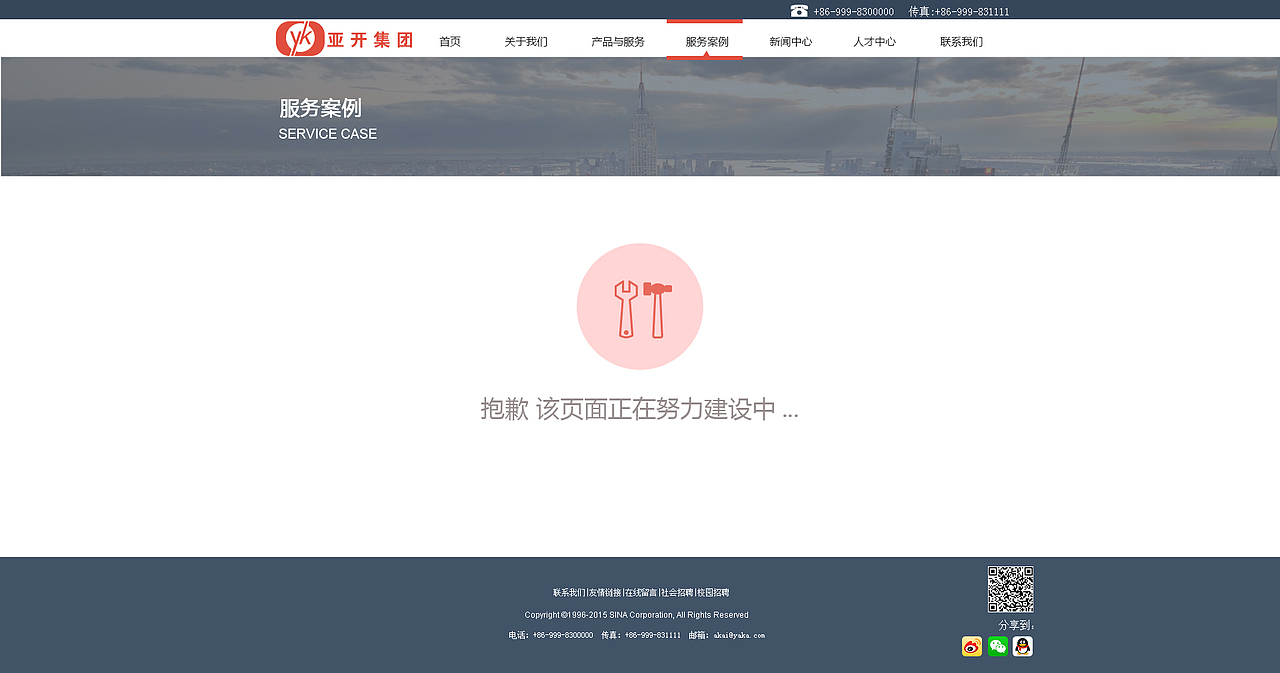Select the Sina Weibo share icon

(x=971, y=646)
